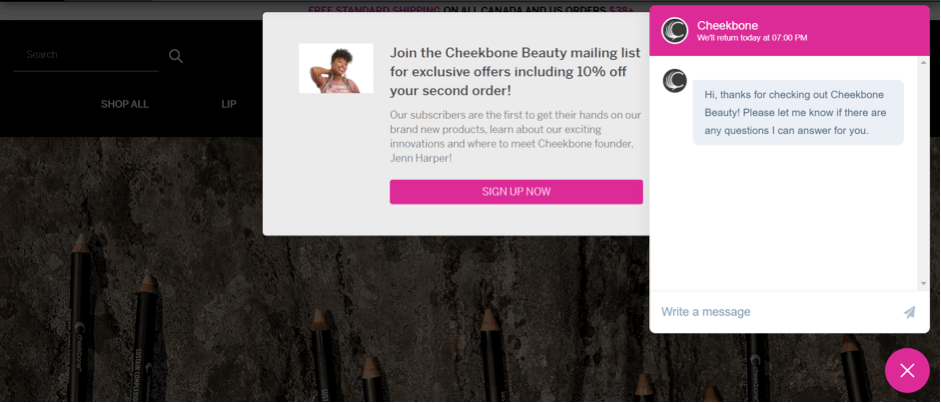This screenshot has height=403, width=941.
Task: Click the Cheekbone logo in chat header
Action: tap(675, 31)
